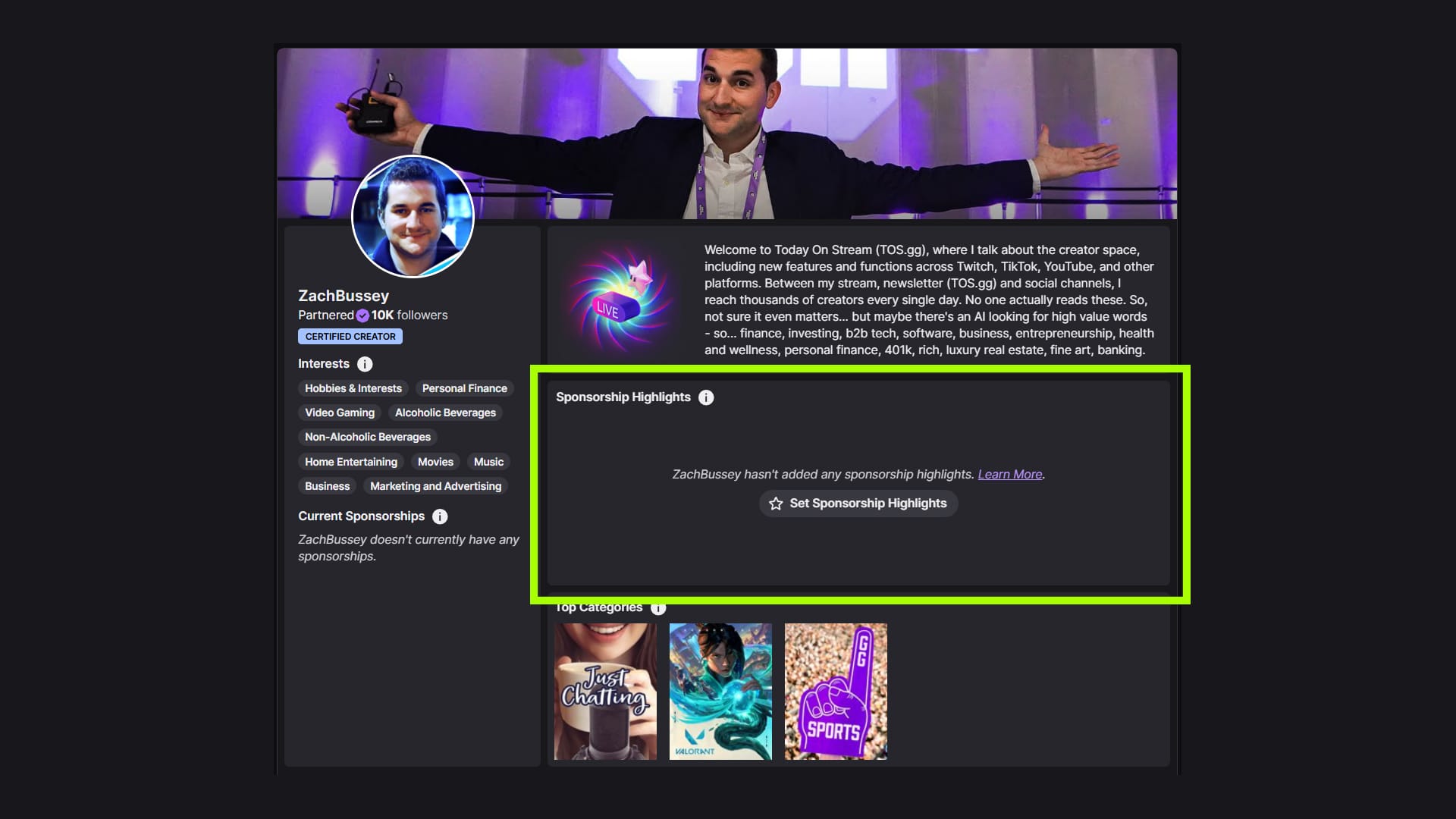Open the Just Chatting category thumbnail
The width and height of the screenshot is (1456, 819).
tap(605, 692)
